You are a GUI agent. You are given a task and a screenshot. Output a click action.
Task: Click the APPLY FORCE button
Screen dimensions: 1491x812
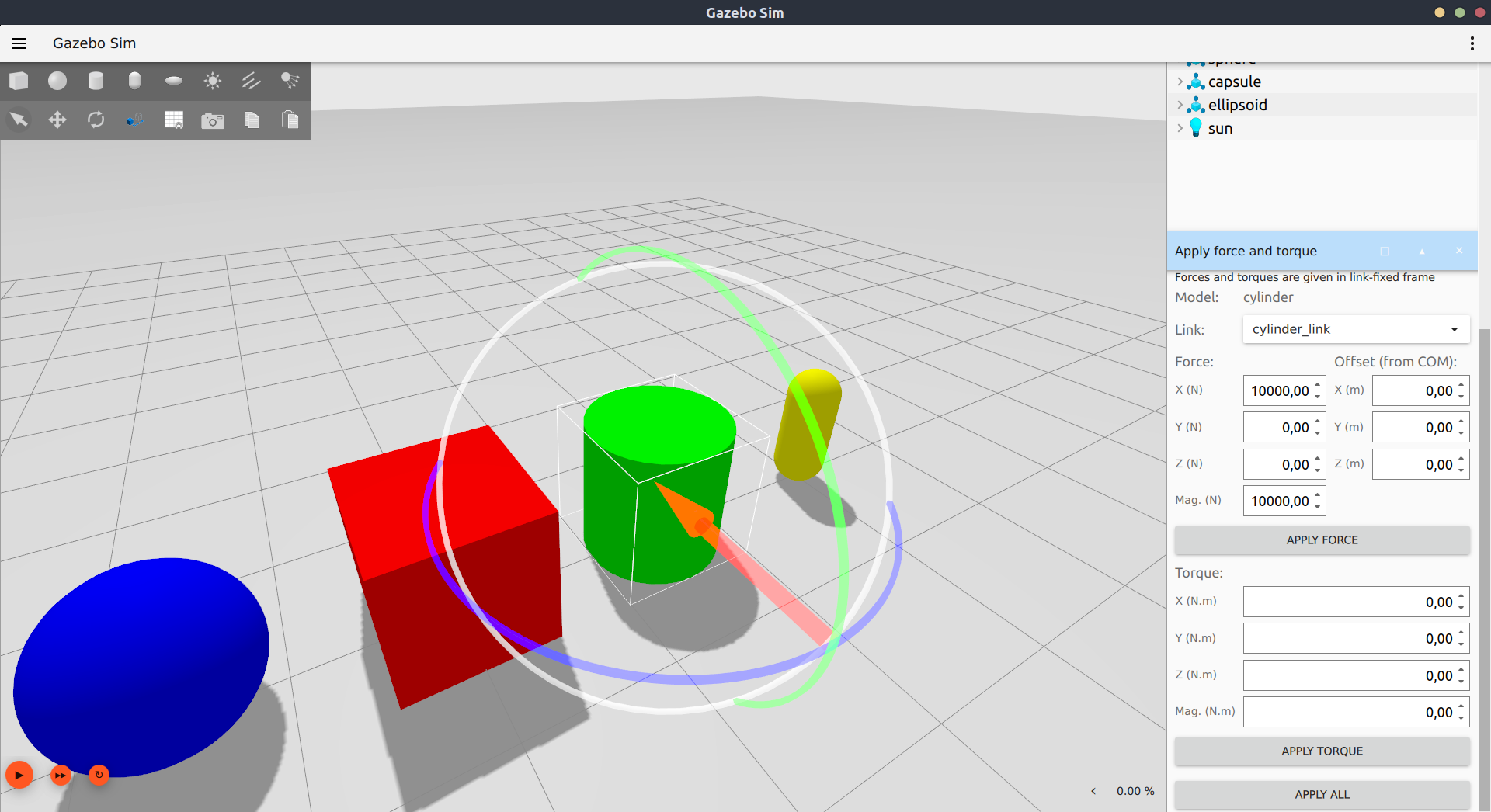click(x=1322, y=540)
